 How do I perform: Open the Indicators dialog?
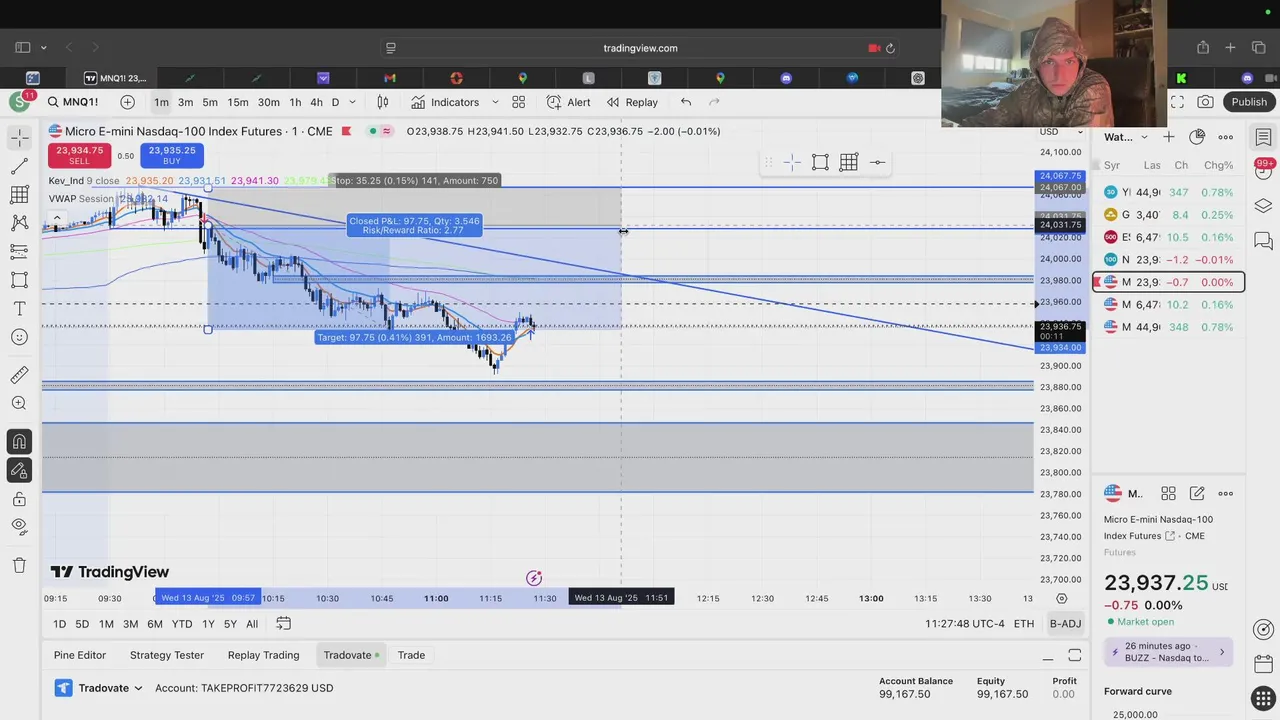click(444, 102)
